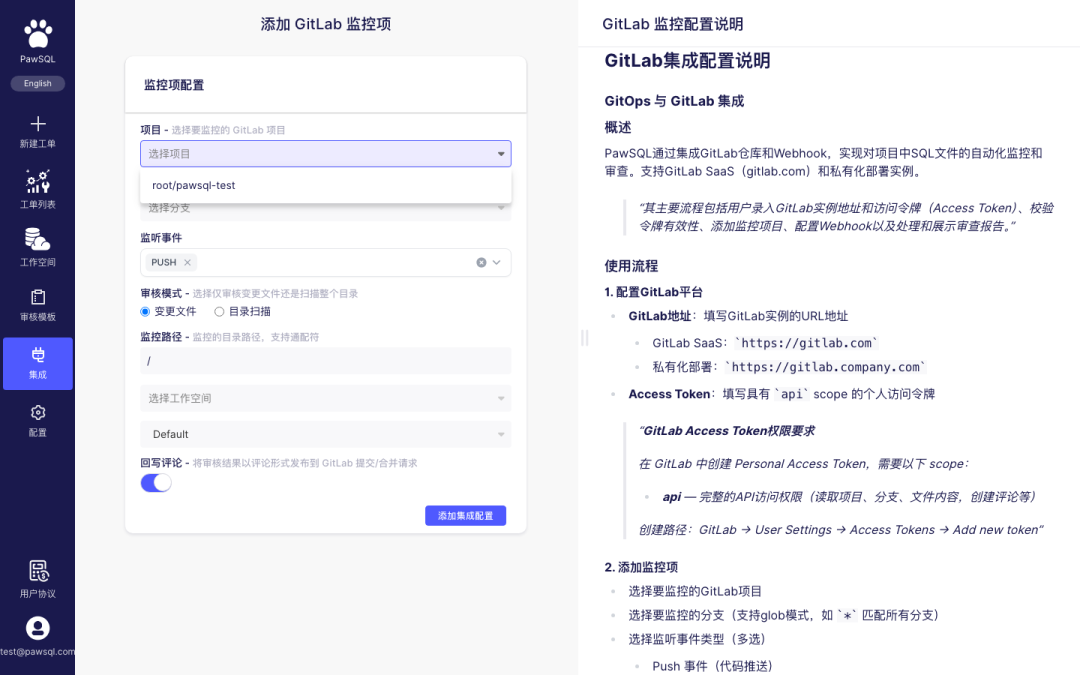Choose root/pawsql-test from project list
Viewport: 1080px width, 675px height.
pyautogui.click(x=326, y=185)
